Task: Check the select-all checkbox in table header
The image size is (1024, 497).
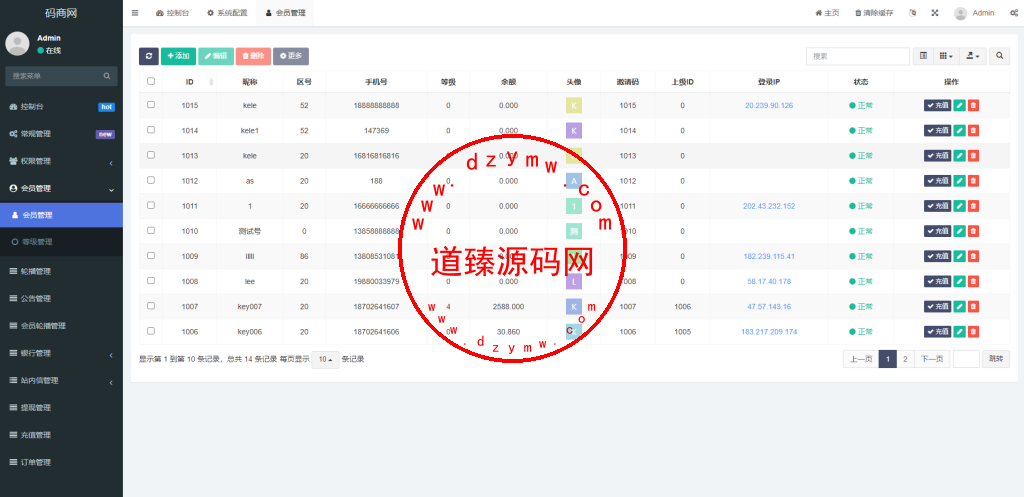Action: click(151, 82)
